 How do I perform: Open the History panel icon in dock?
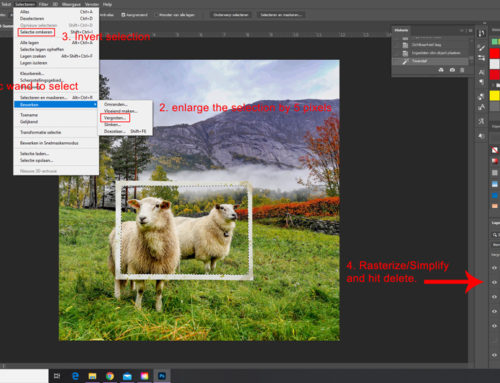481,33
